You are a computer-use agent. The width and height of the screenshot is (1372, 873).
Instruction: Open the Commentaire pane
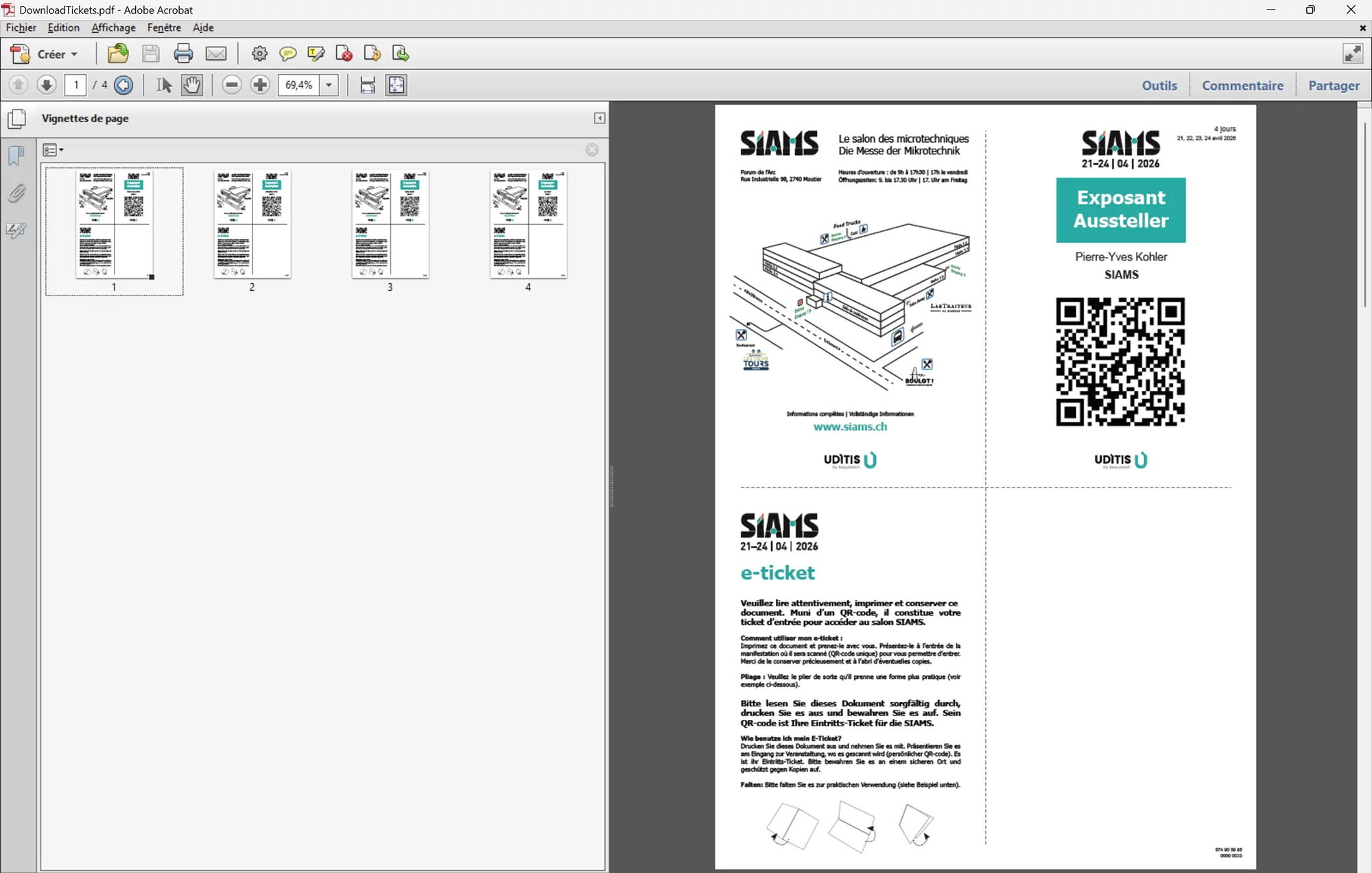pyautogui.click(x=1242, y=86)
